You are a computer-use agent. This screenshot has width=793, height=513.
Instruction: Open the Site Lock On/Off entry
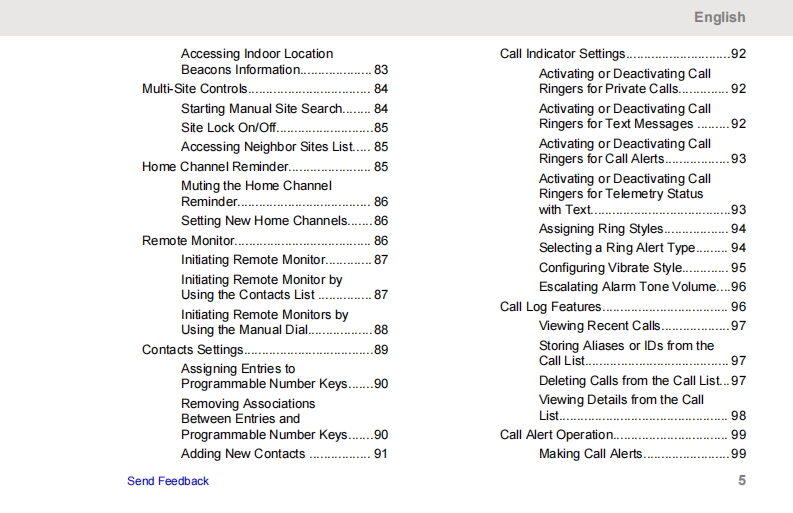tap(227, 128)
